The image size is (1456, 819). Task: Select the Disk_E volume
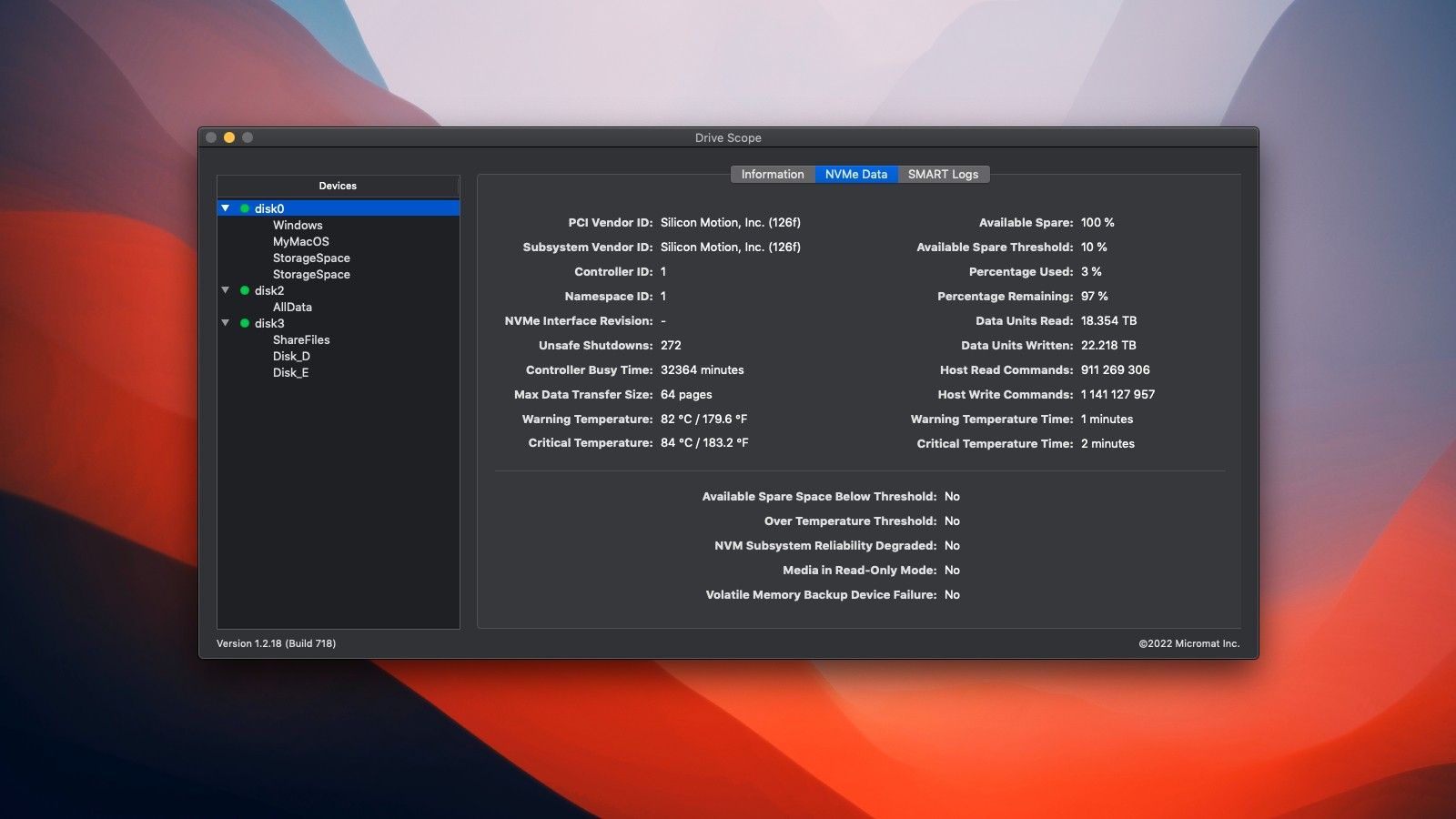coord(292,372)
